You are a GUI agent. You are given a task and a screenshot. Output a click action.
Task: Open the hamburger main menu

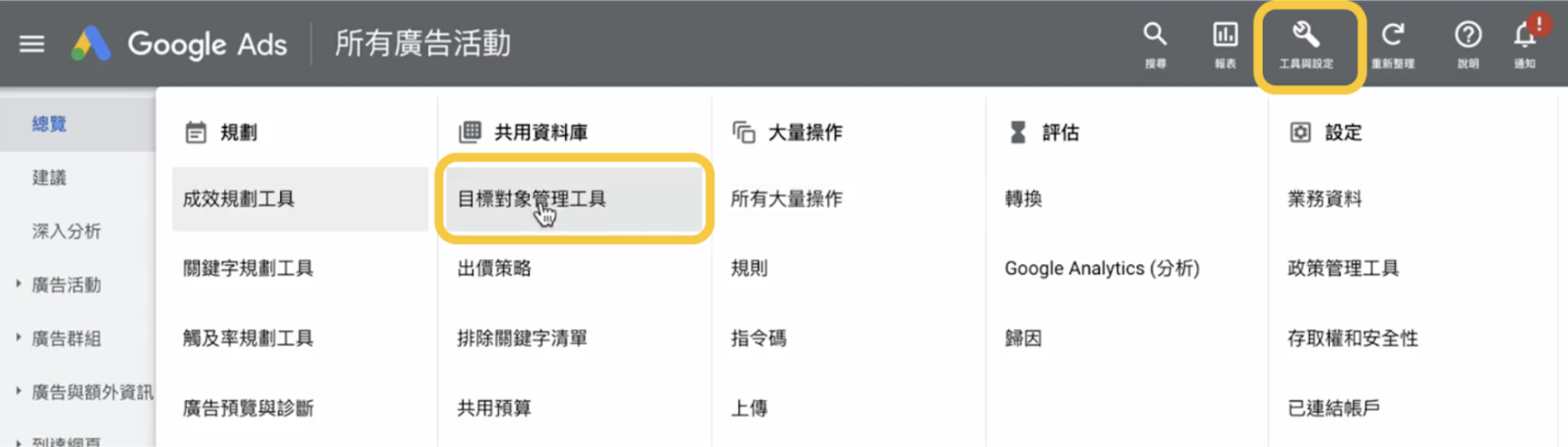point(32,43)
